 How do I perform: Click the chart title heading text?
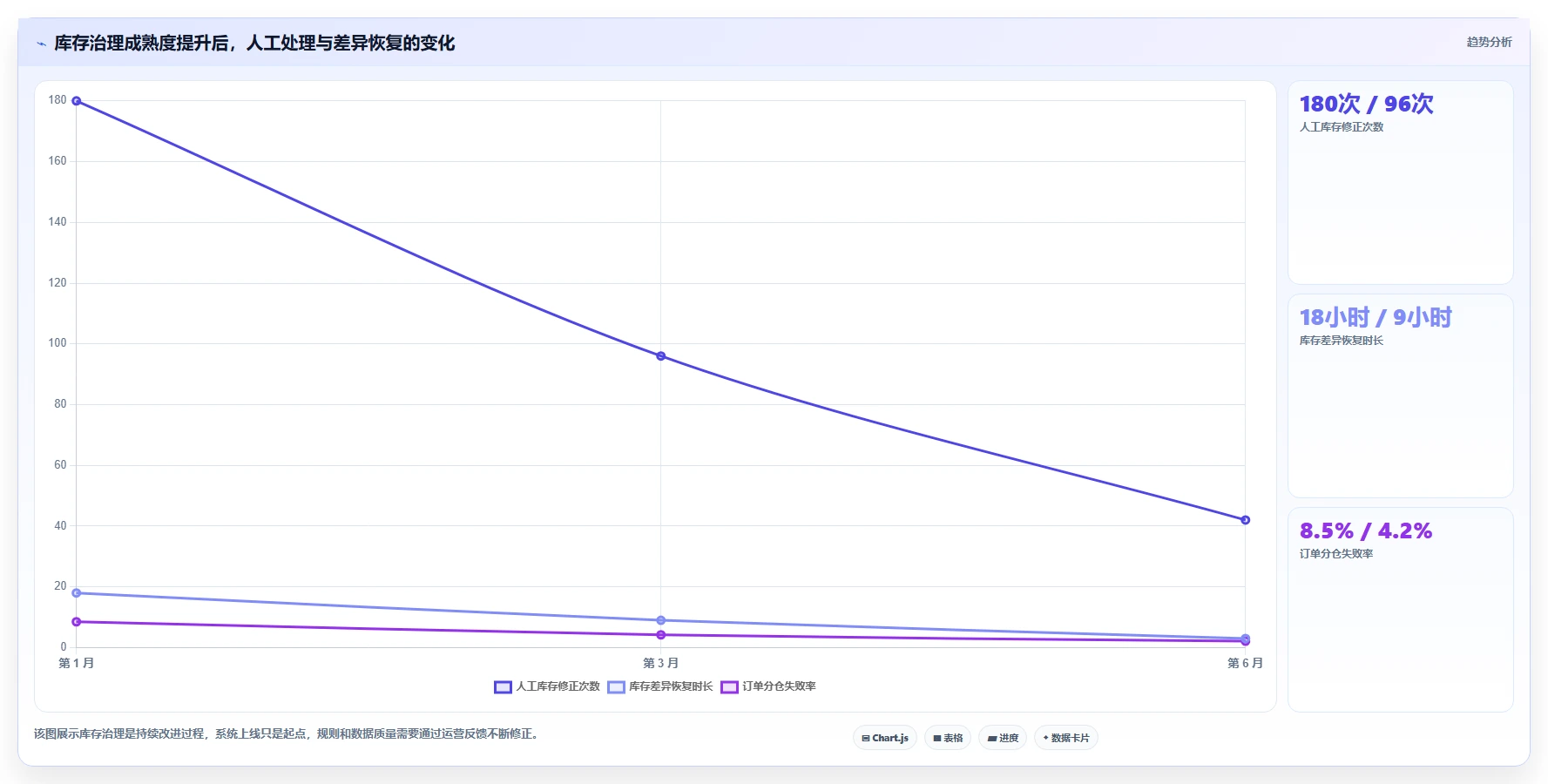tap(254, 43)
